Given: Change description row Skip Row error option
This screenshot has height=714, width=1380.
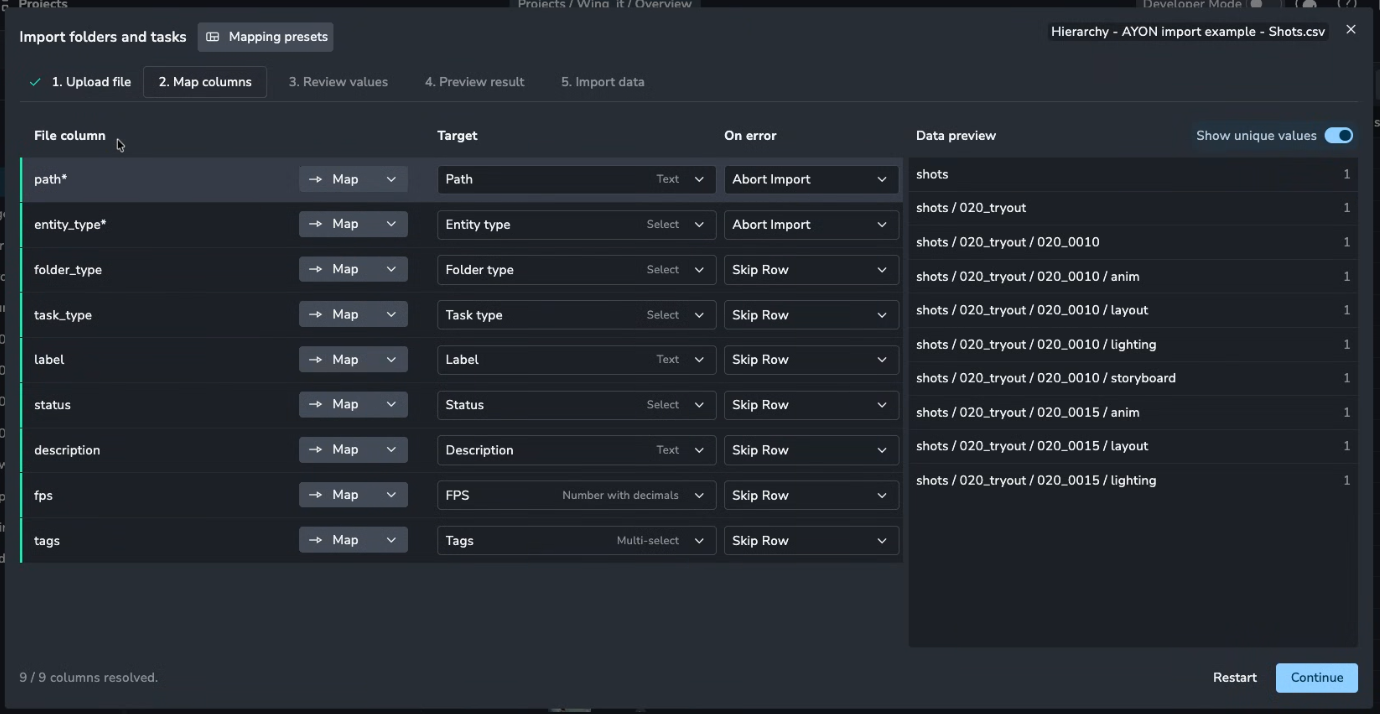Looking at the screenshot, I should pyautogui.click(x=811, y=450).
